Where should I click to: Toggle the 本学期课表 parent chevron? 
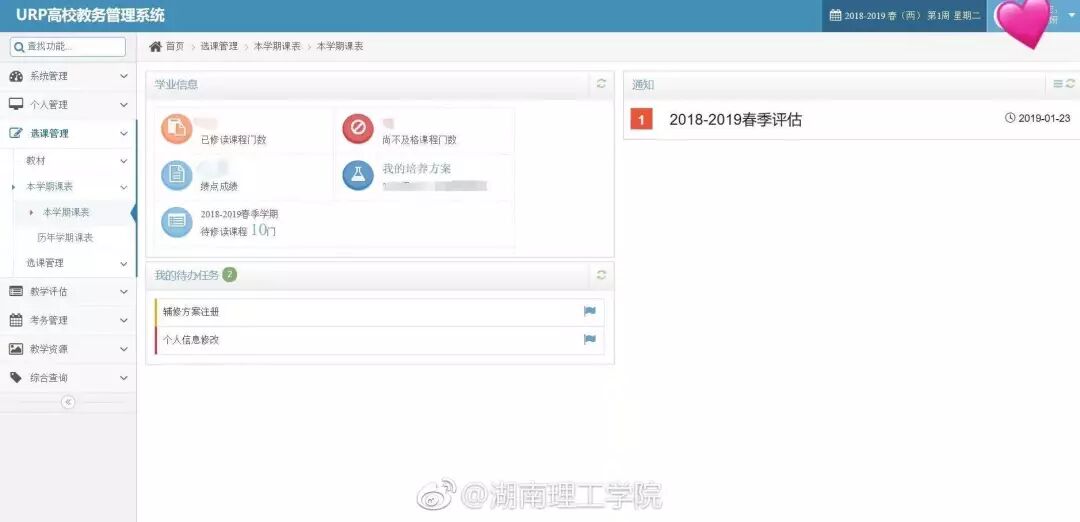[124, 187]
